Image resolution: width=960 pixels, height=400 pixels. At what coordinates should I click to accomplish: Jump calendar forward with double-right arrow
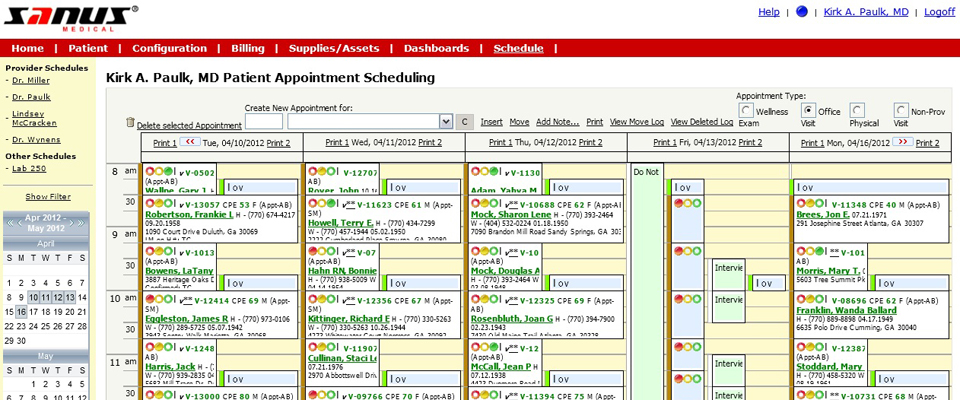pos(82,223)
